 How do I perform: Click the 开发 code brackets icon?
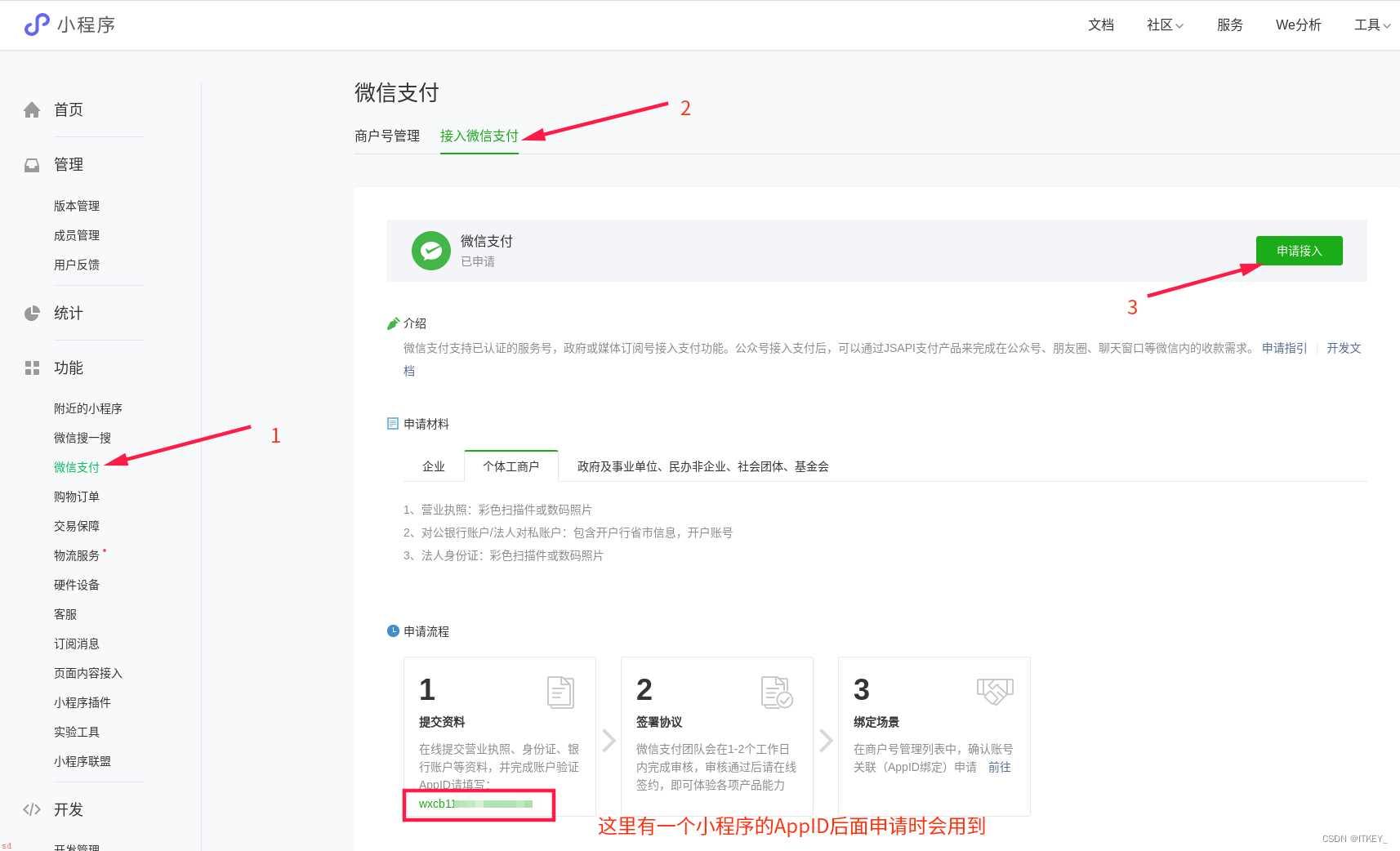32,809
